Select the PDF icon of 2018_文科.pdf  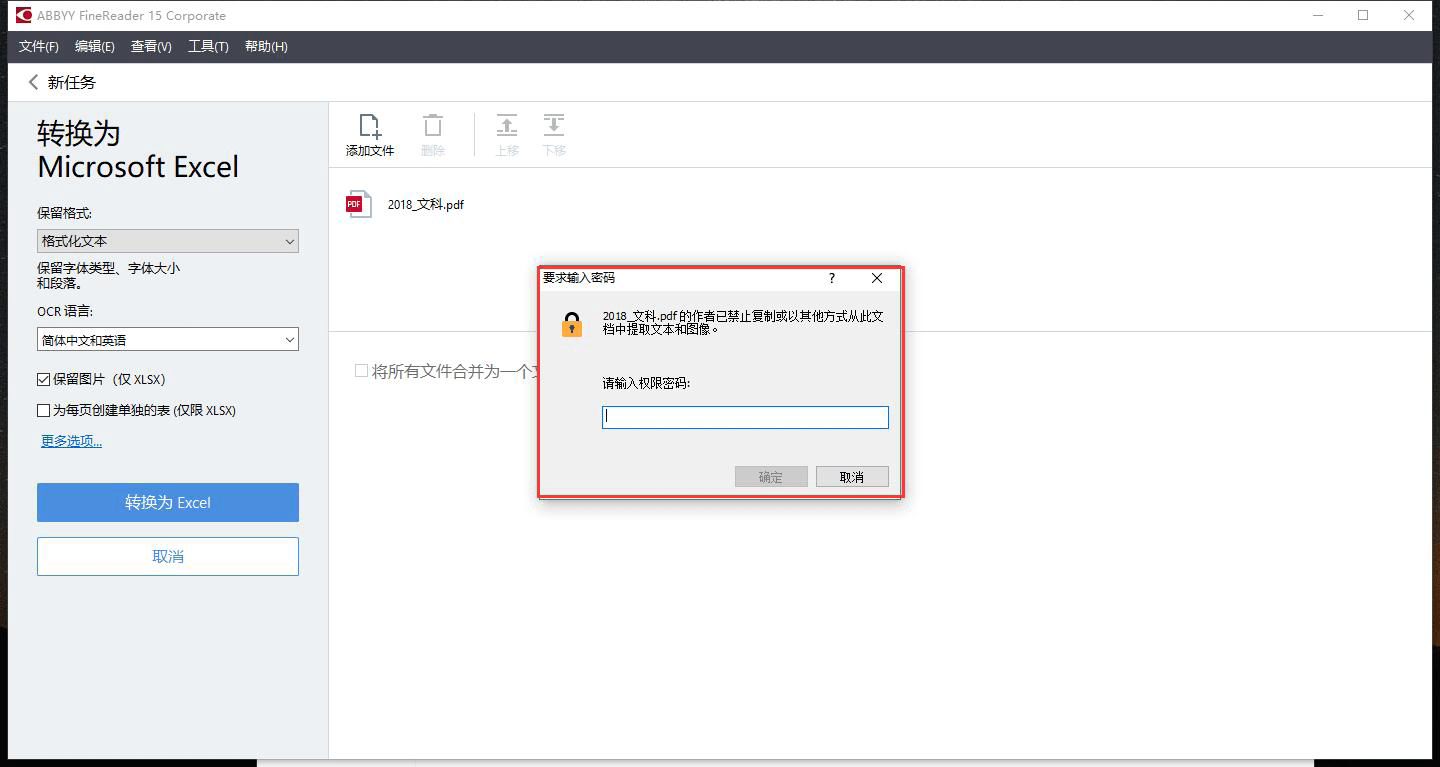(358, 204)
